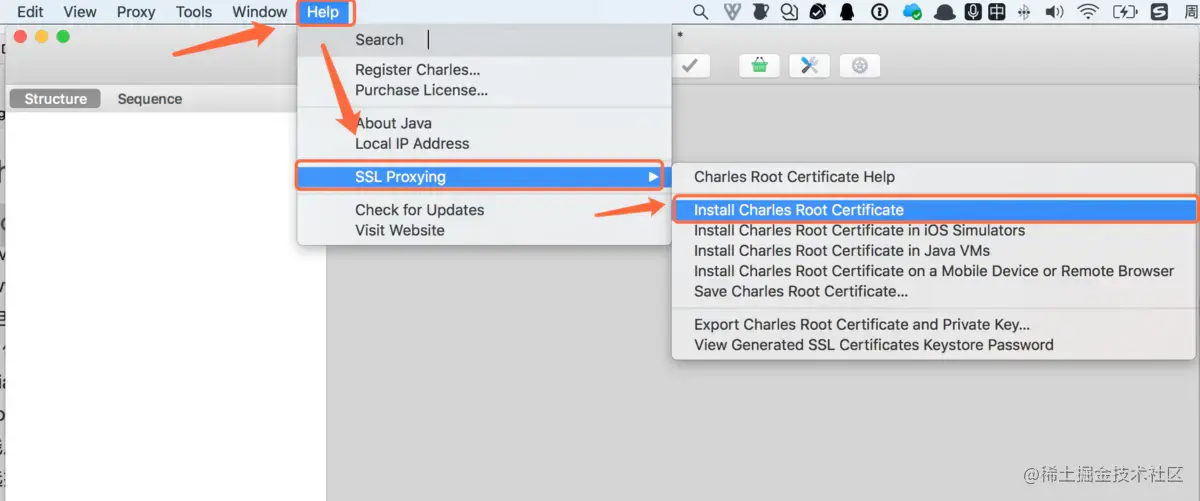Open the Window menu

(260, 12)
